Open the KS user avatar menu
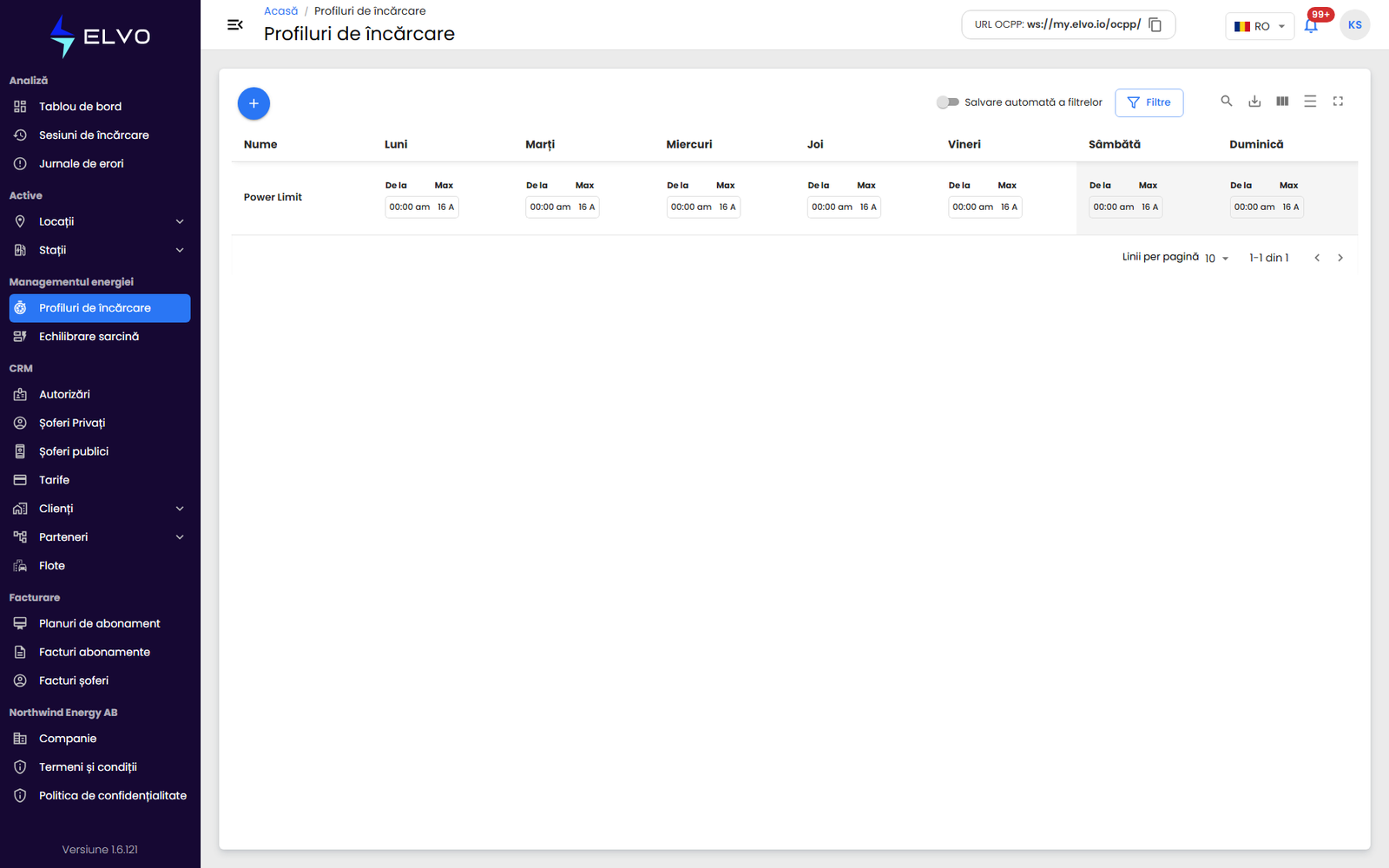The width and height of the screenshot is (1389, 868). coord(1354,25)
